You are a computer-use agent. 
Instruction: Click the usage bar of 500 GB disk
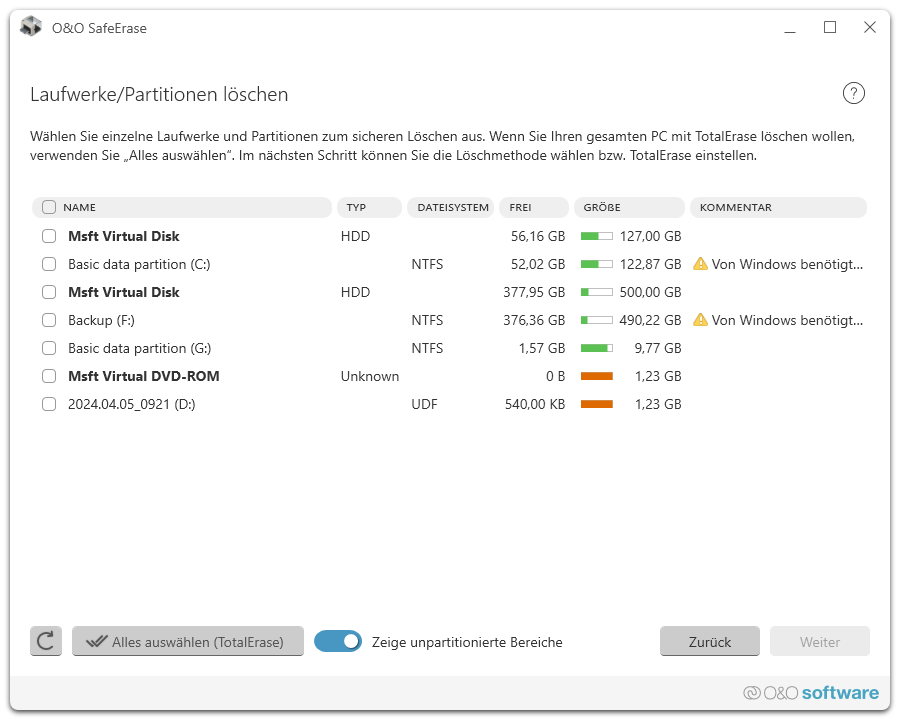pyautogui.click(x=597, y=292)
